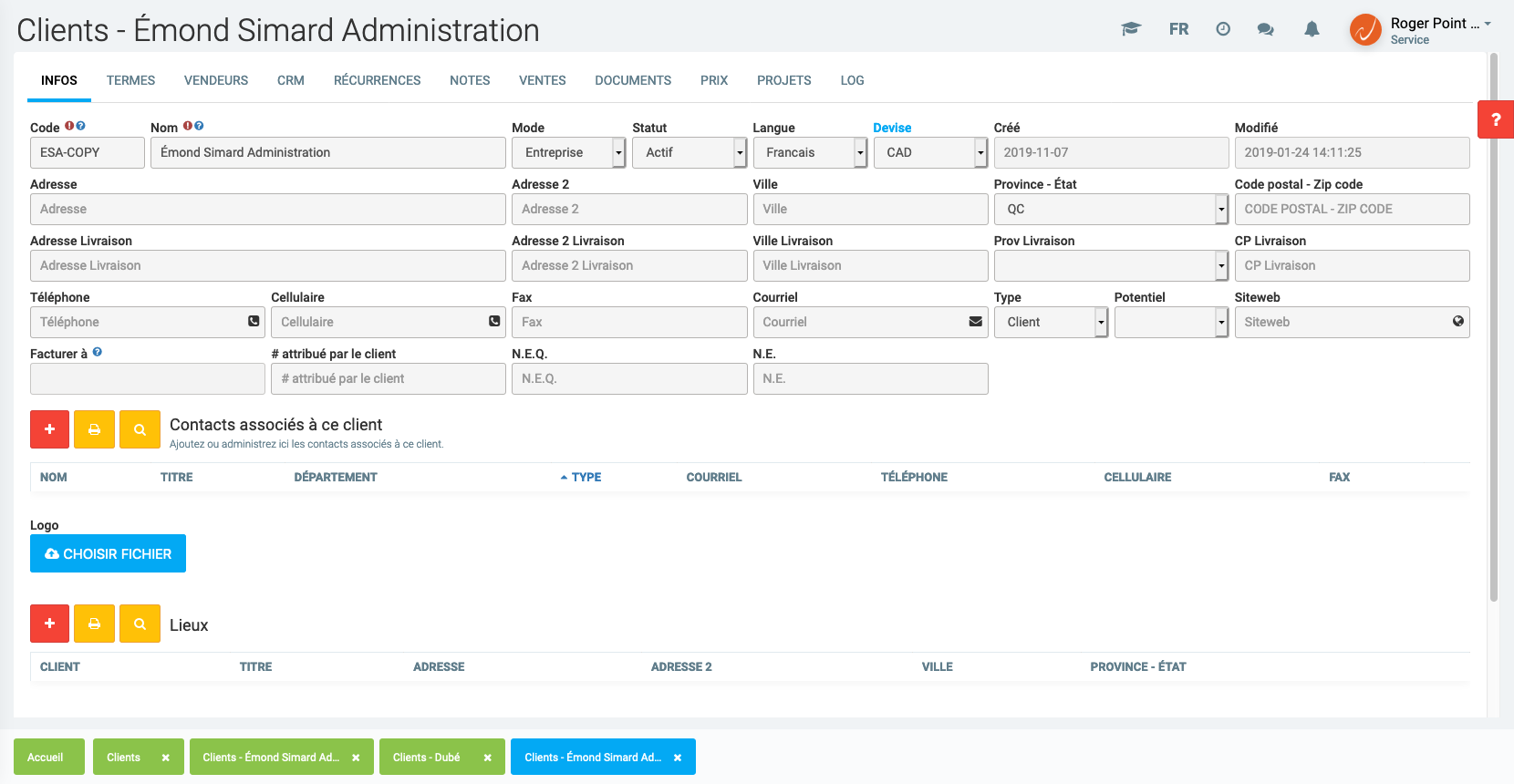Open the DOCUMENTS tab
The height and width of the screenshot is (784, 1514).
point(633,80)
